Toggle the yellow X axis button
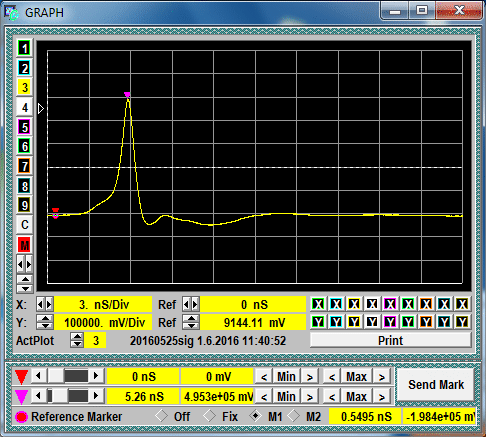This screenshot has height=437, width=486. (354, 304)
